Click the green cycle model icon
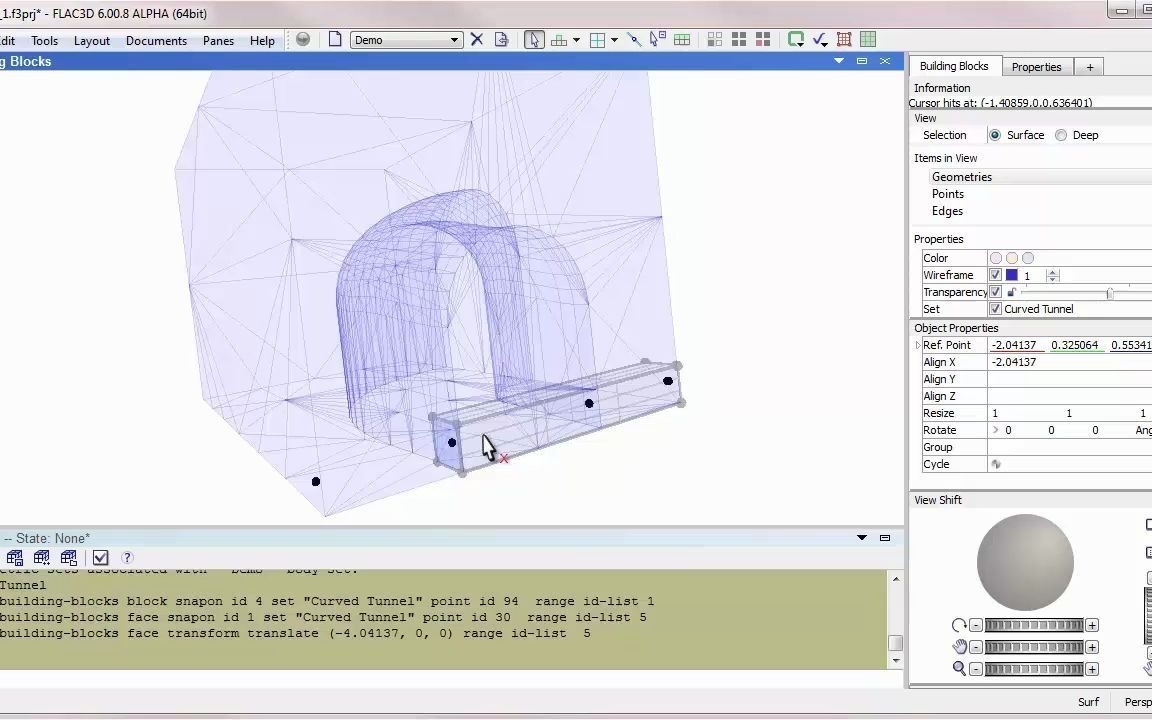This screenshot has height=720, width=1152. [796, 39]
